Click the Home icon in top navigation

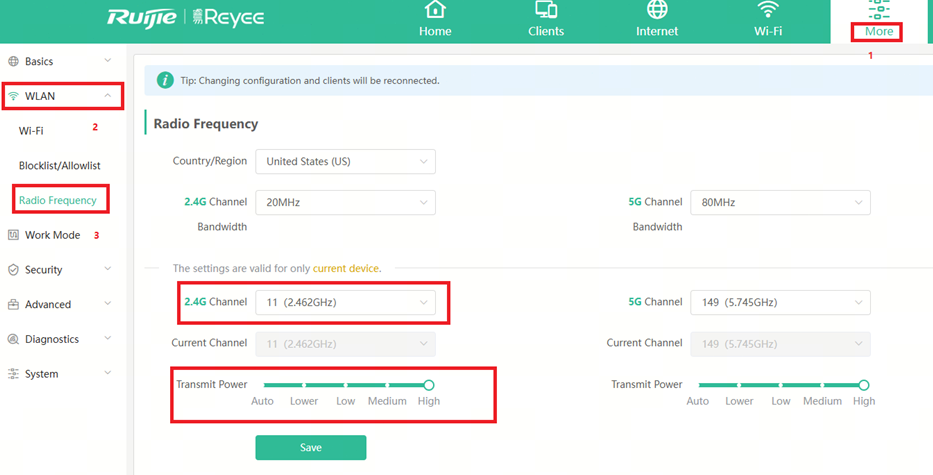[435, 11]
